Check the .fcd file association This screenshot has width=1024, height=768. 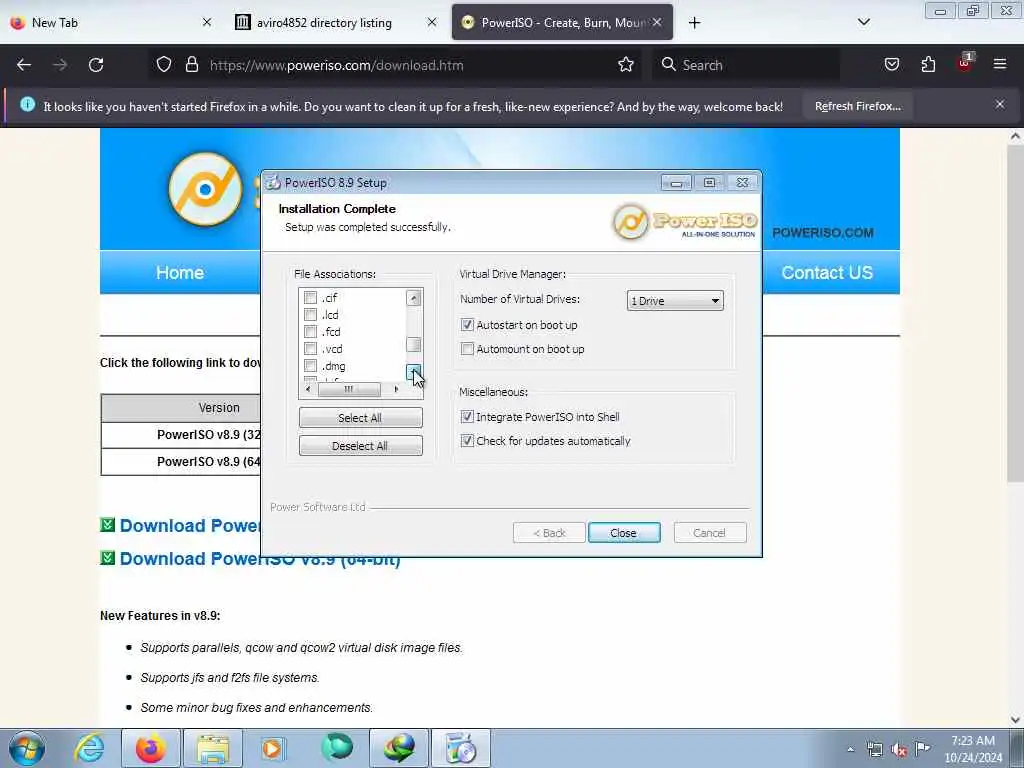coord(310,332)
